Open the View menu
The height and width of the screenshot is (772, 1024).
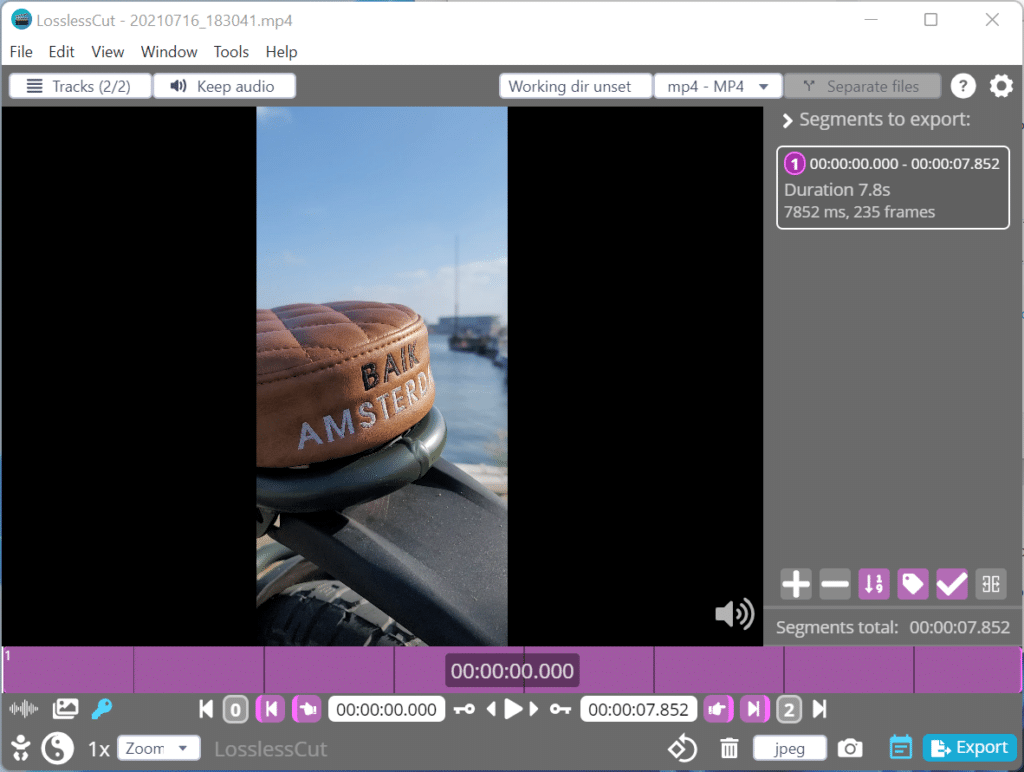108,52
